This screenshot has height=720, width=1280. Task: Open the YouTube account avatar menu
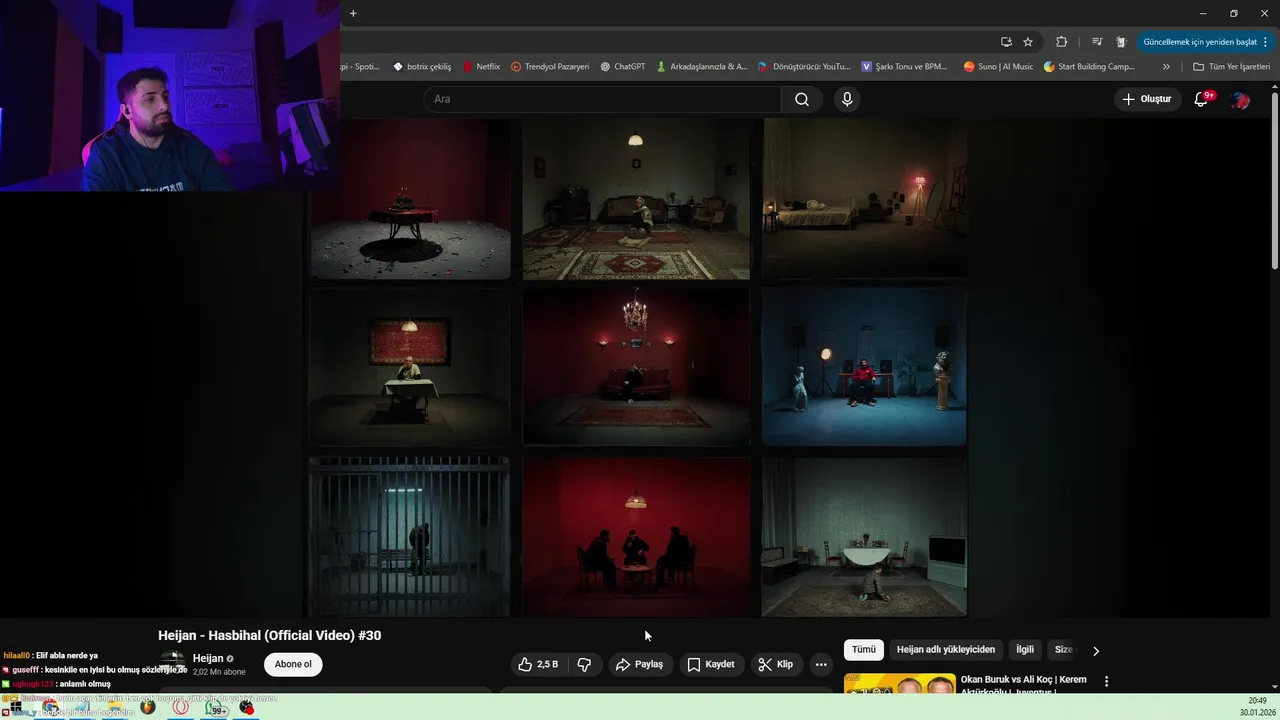coord(1240,99)
